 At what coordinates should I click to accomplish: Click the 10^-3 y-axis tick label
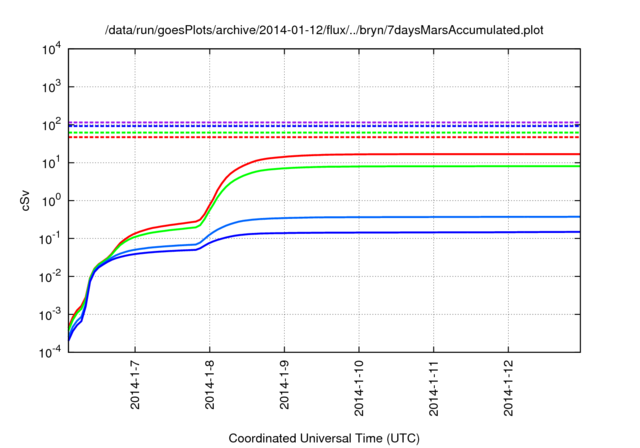click(51, 315)
